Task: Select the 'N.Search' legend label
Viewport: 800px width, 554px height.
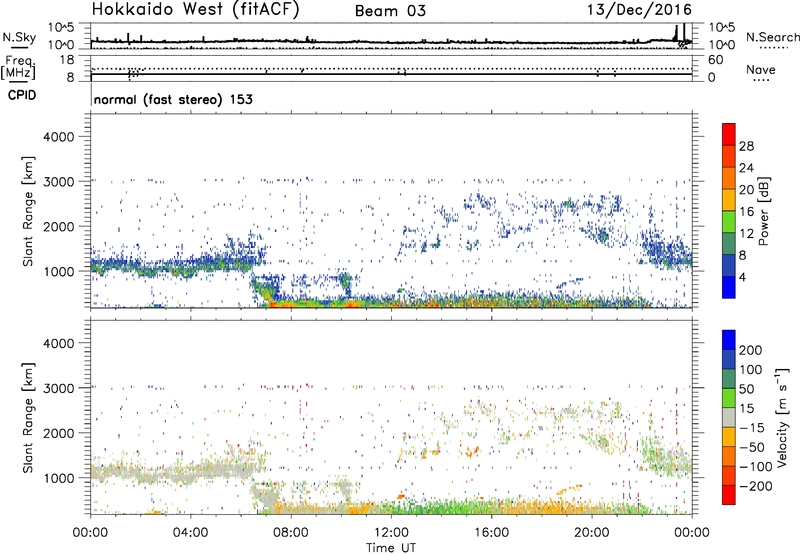Action: 772,37
